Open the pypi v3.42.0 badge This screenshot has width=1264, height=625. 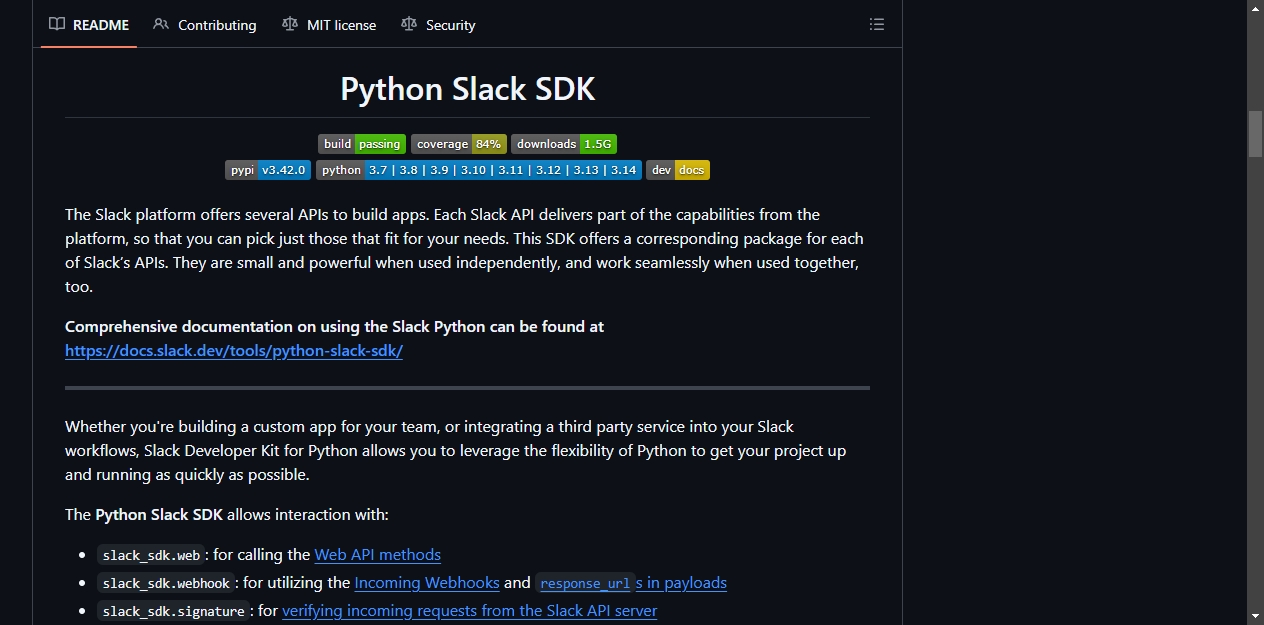(x=268, y=170)
